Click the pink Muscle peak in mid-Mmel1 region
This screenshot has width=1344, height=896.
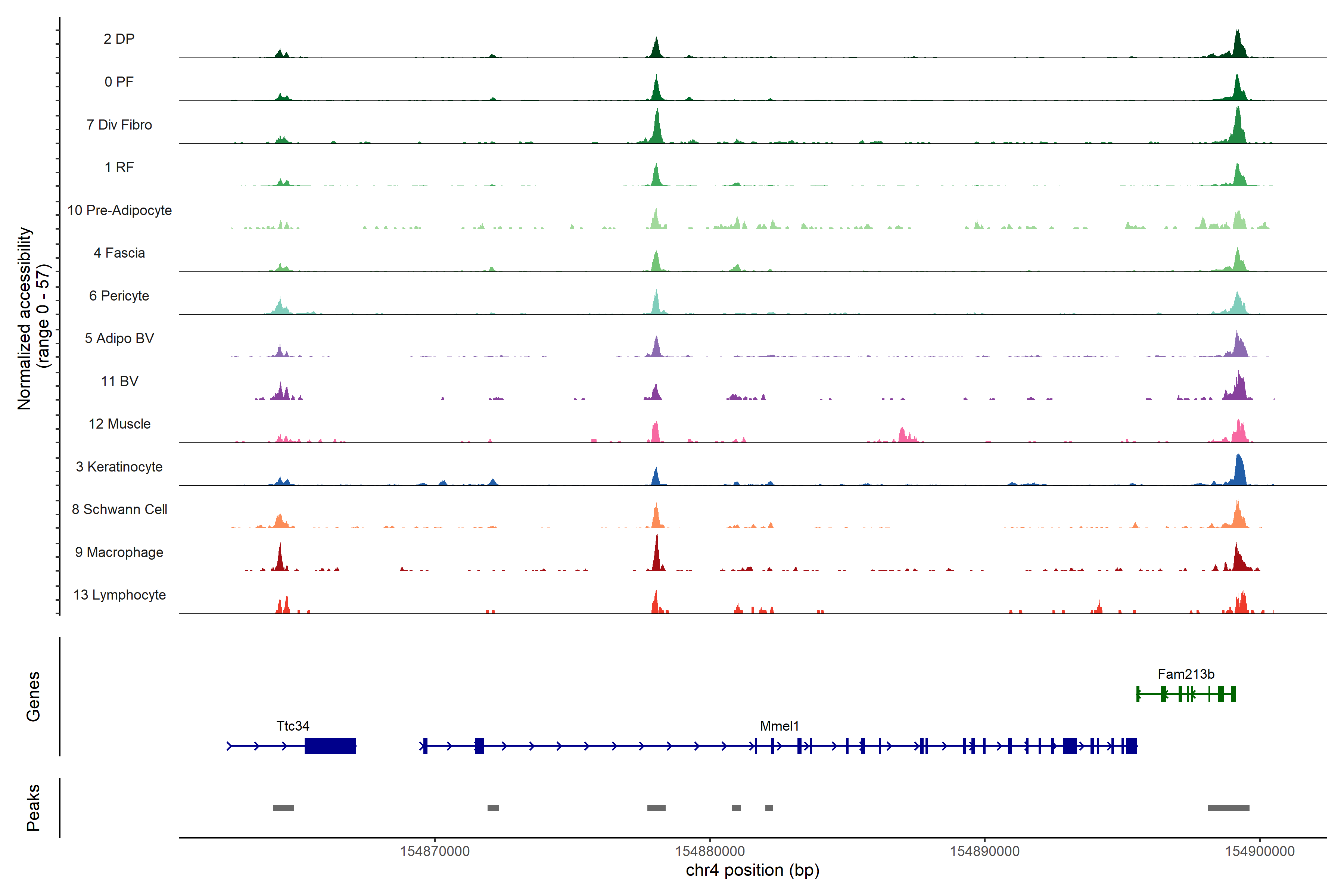(x=903, y=435)
